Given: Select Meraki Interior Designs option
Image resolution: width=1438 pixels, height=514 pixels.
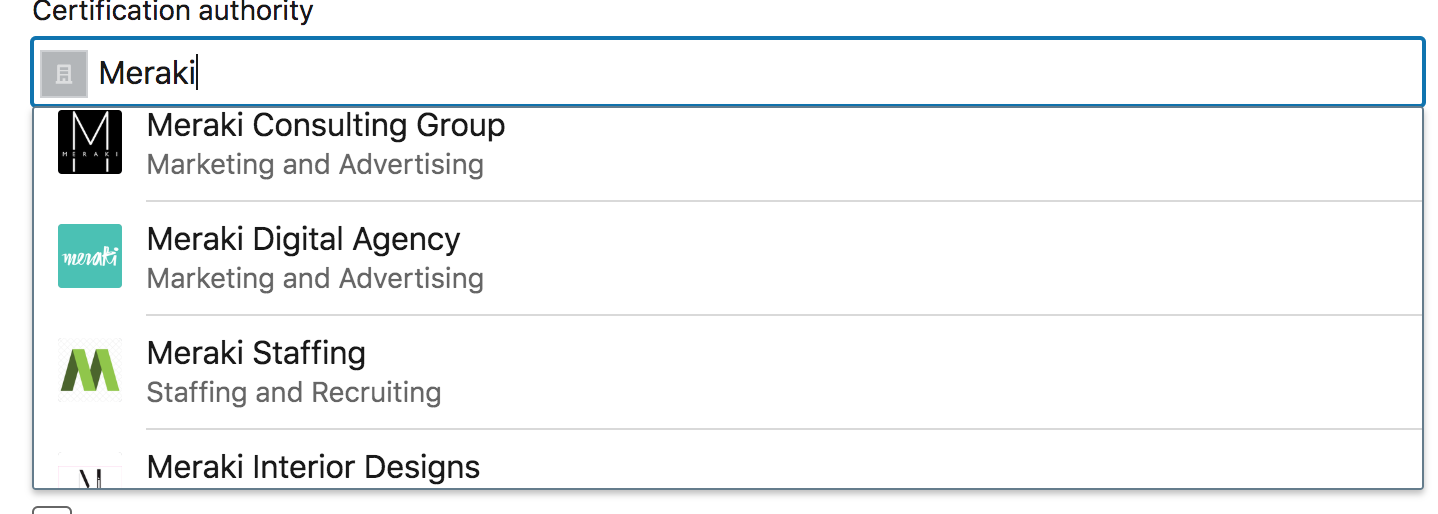Looking at the screenshot, I should 313,467.
